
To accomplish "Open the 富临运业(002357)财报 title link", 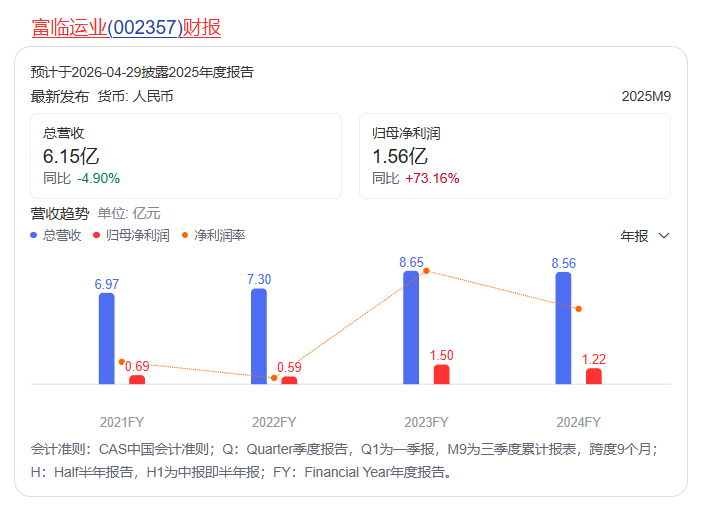I will pos(126,27).
